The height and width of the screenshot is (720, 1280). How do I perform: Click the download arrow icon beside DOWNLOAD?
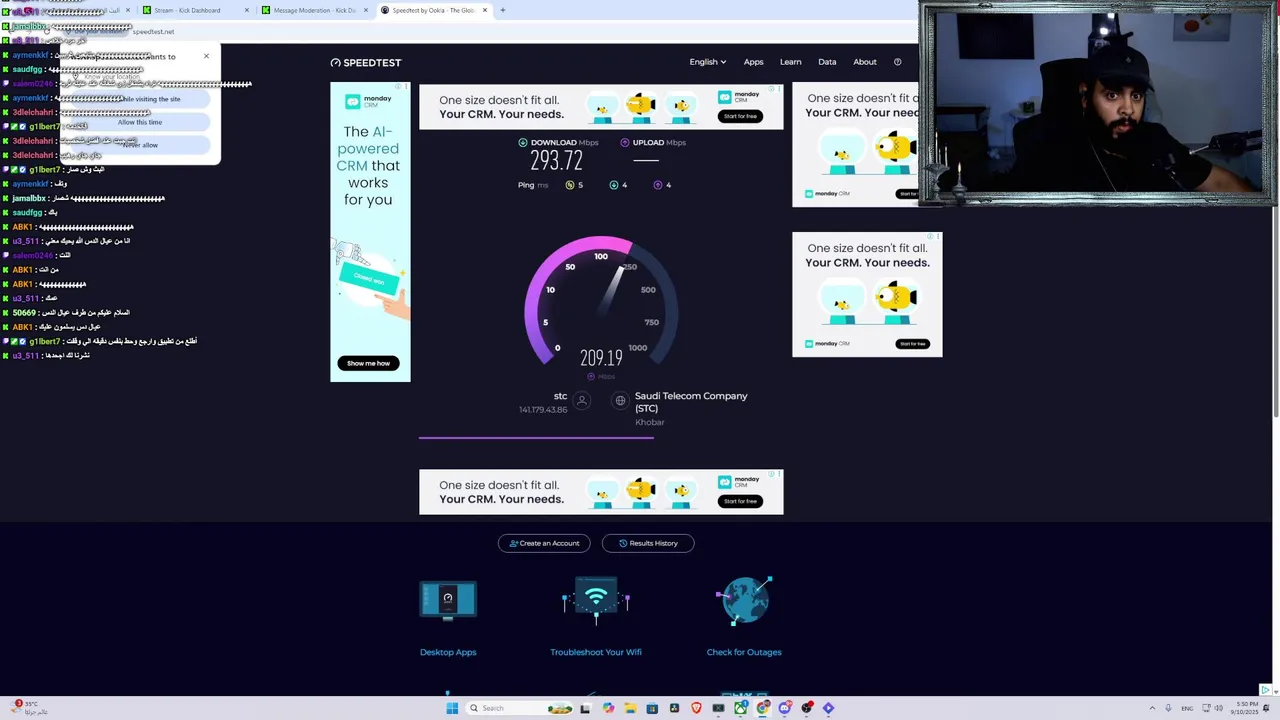click(523, 142)
